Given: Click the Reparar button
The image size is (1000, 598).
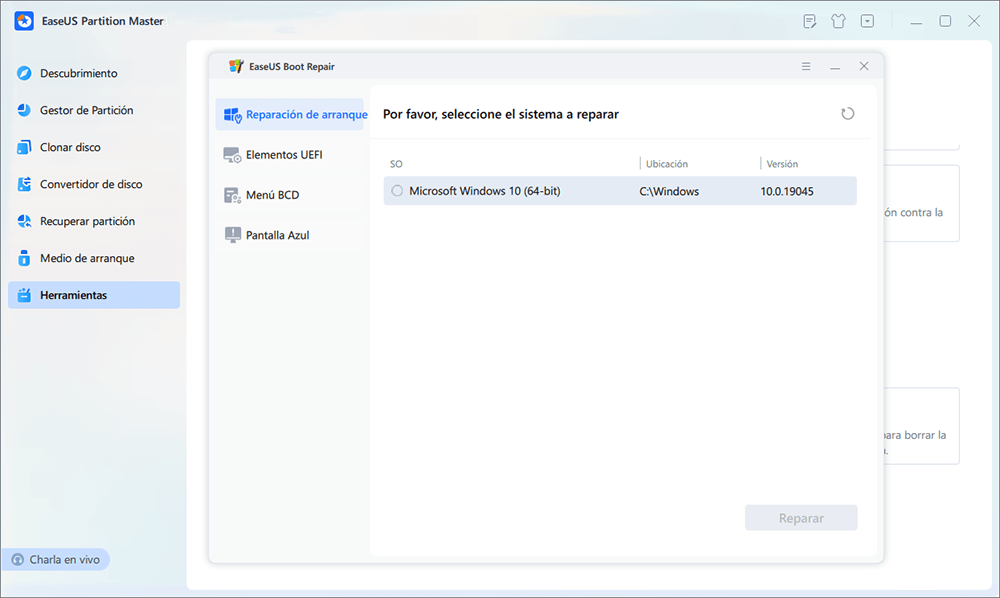Looking at the screenshot, I should coord(801,518).
